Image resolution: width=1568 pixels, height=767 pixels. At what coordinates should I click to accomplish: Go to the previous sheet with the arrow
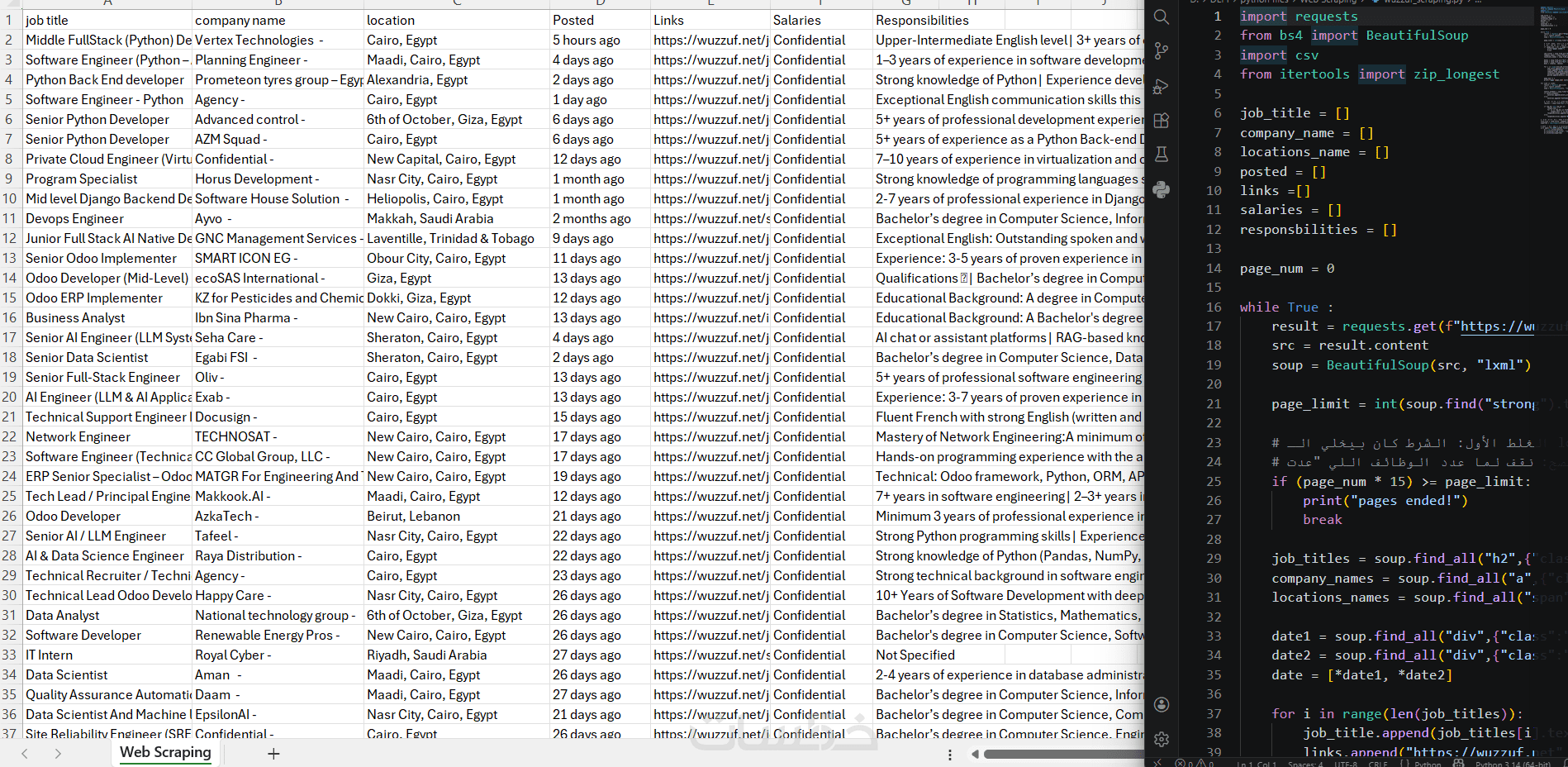click(25, 754)
